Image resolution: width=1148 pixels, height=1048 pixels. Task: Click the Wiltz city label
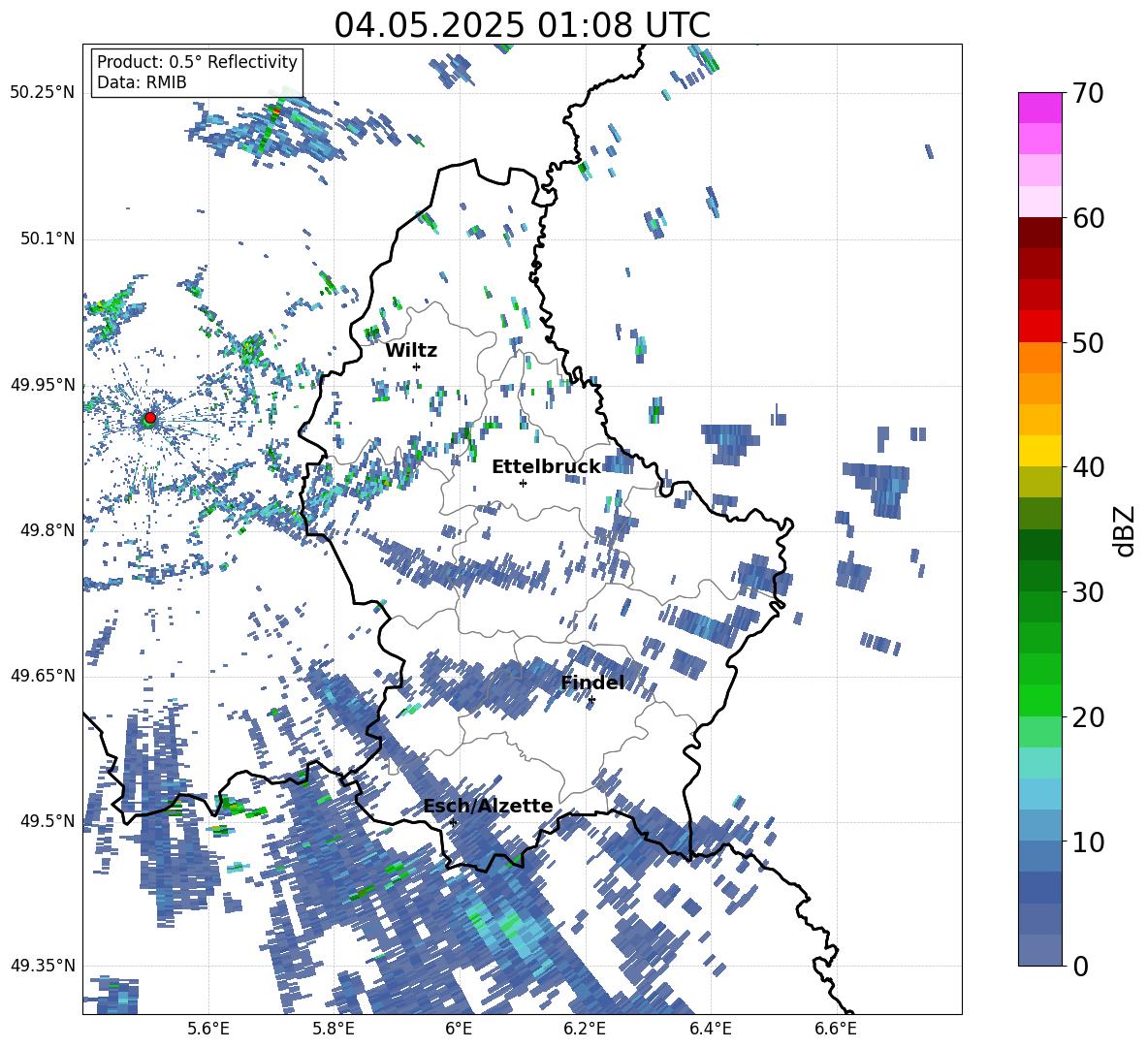[411, 351]
